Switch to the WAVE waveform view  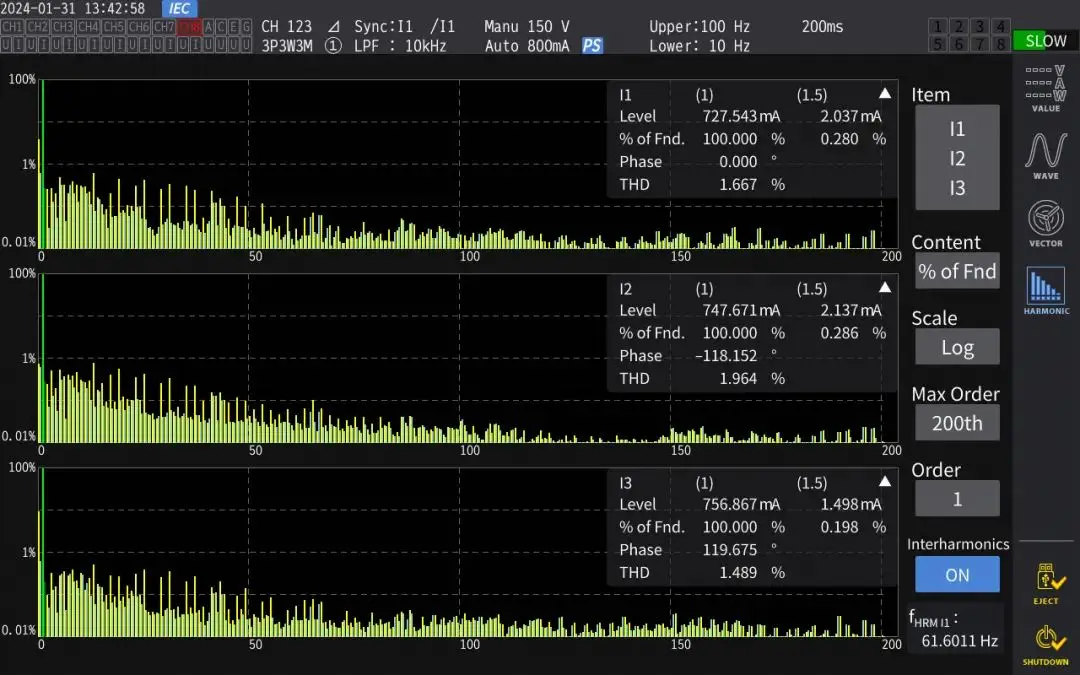pyautogui.click(x=1045, y=156)
